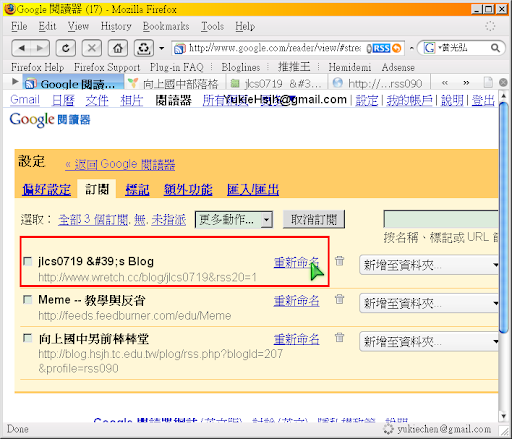Click the browser Forward arrow button

[40, 48]
